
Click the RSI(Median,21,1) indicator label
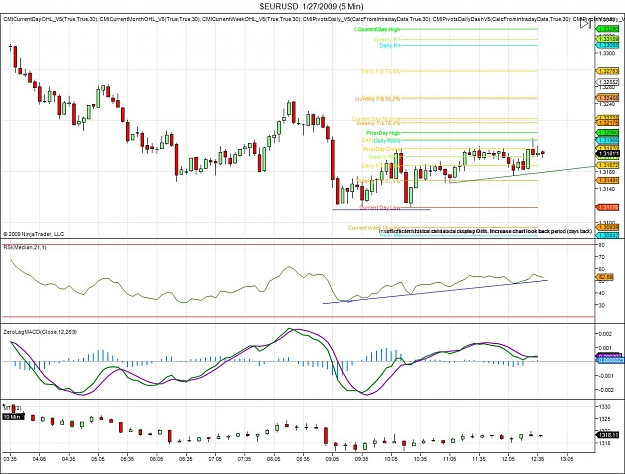(x=25, y=248)
